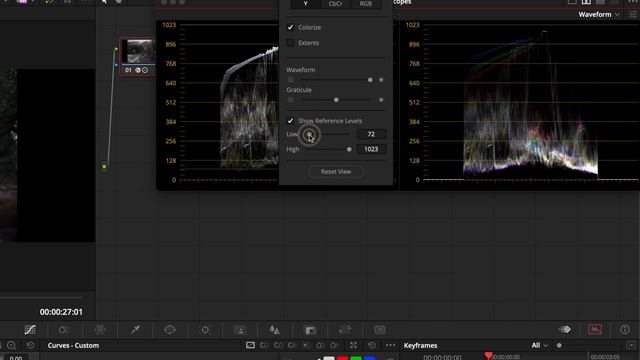Open the Power Window palette
Screen dimensions: 640x360
point(170,329)
